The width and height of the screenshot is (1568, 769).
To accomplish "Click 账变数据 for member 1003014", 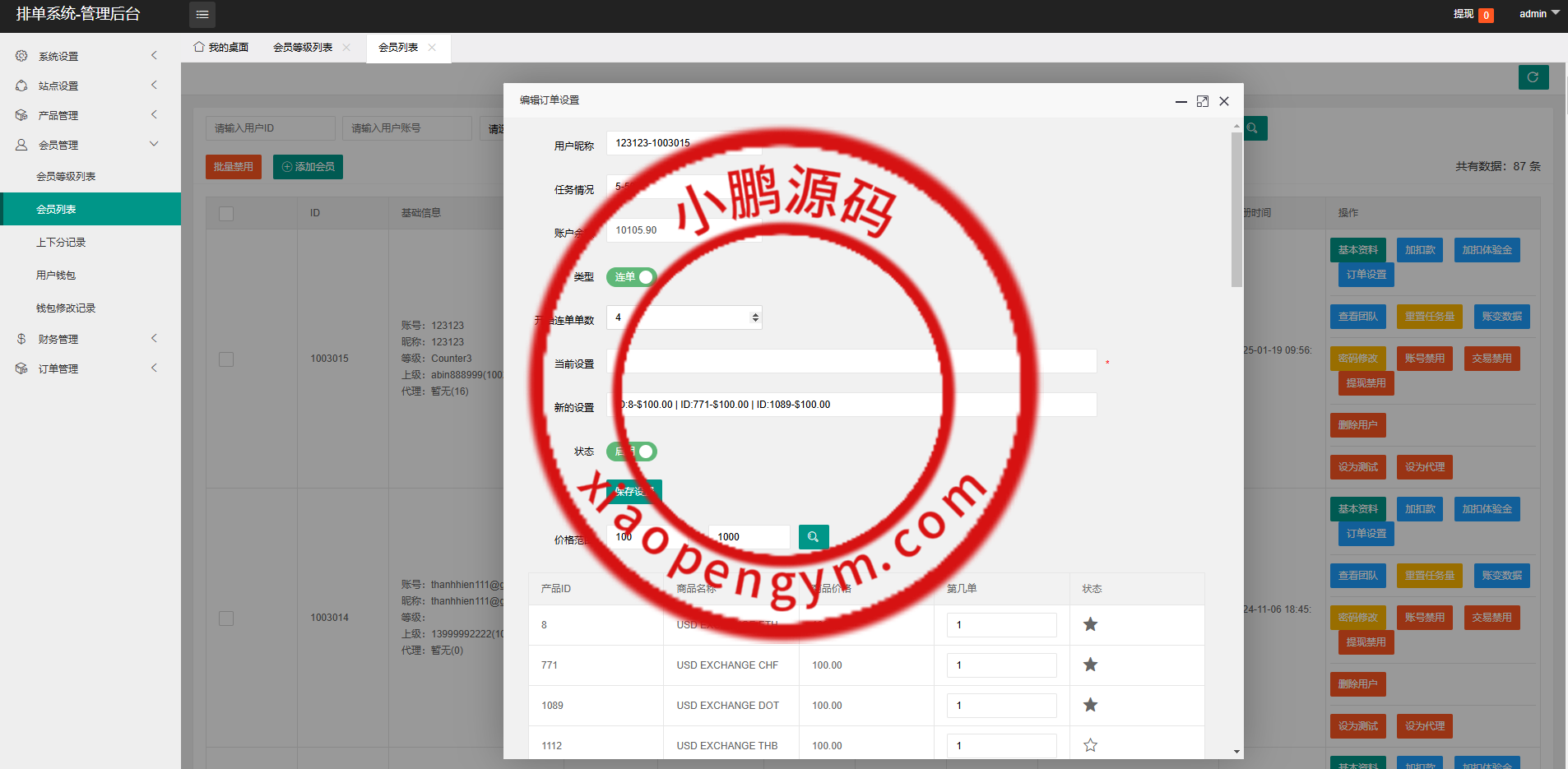I will pos(1502,576).
